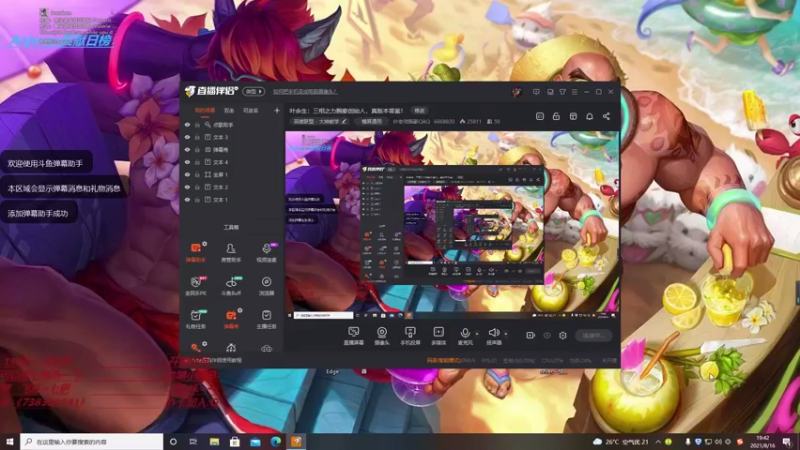Mute the 麦克风 microphone
The height and width of the screenshot is (450, 800).
(465, 336)
